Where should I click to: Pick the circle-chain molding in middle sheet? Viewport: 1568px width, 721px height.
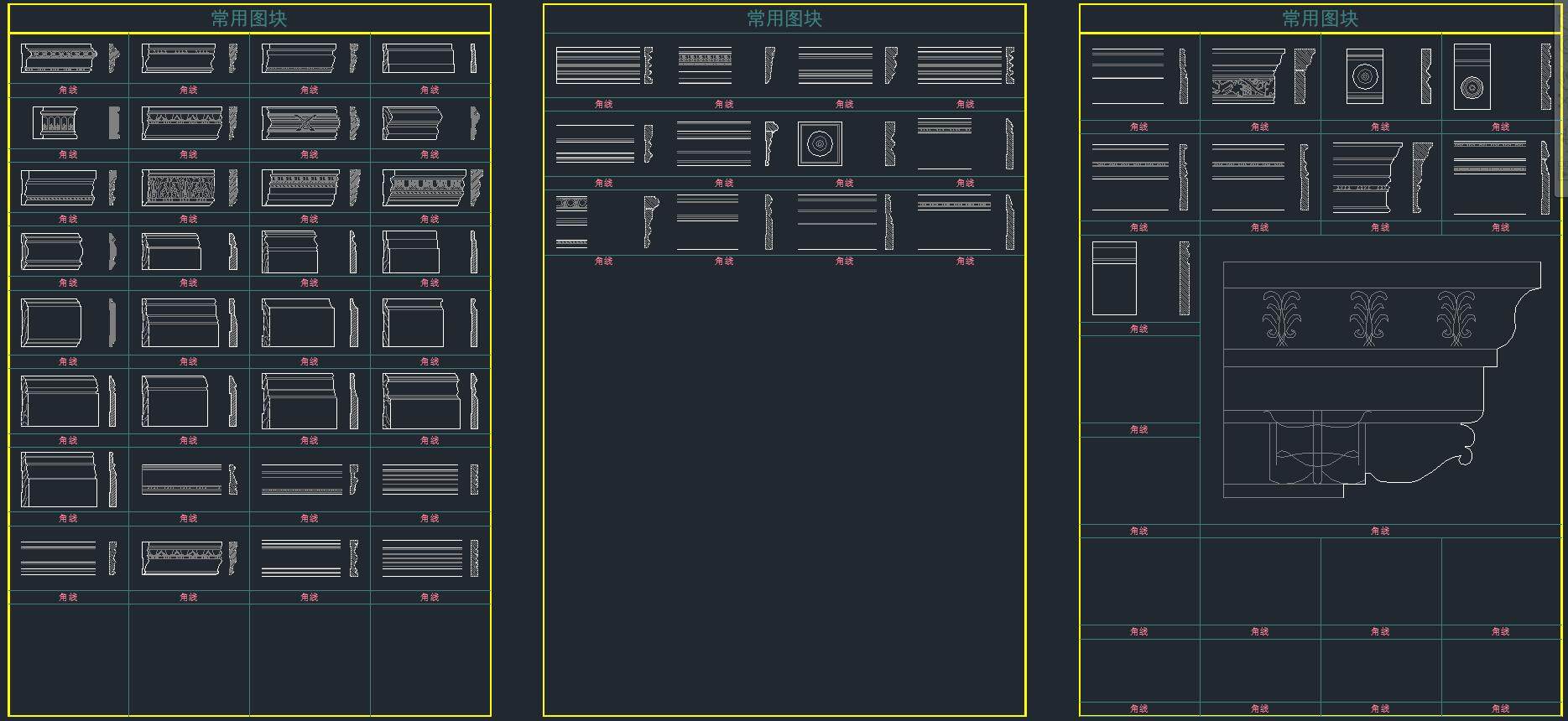tap(571, 204)
